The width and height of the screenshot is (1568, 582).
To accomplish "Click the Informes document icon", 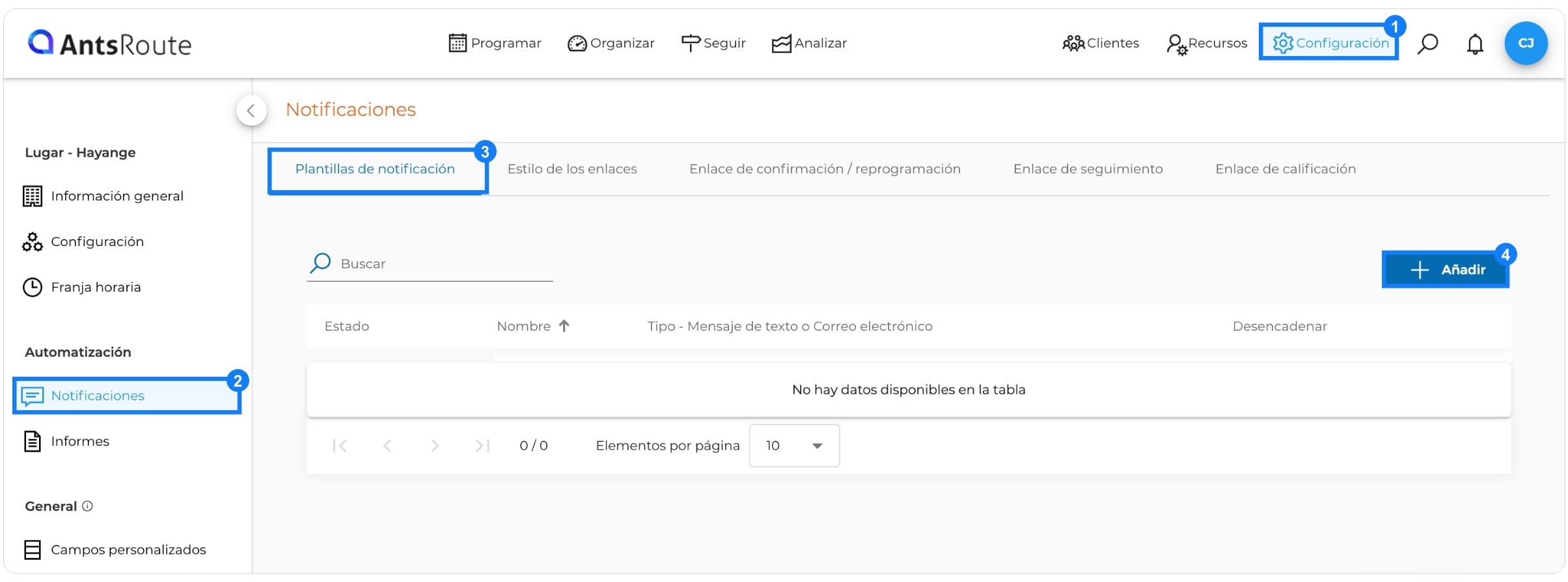I will pyautogui.click(x=33, y=441).
